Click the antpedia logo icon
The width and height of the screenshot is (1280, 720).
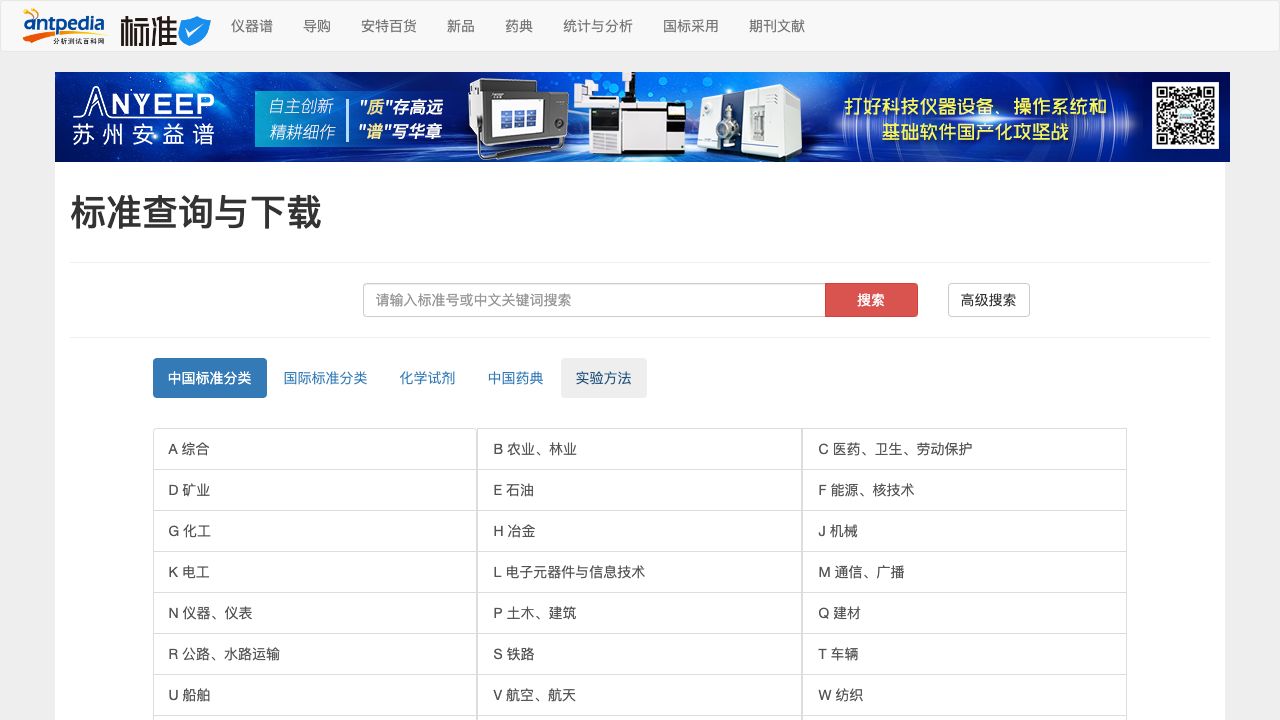click(63, 26)
